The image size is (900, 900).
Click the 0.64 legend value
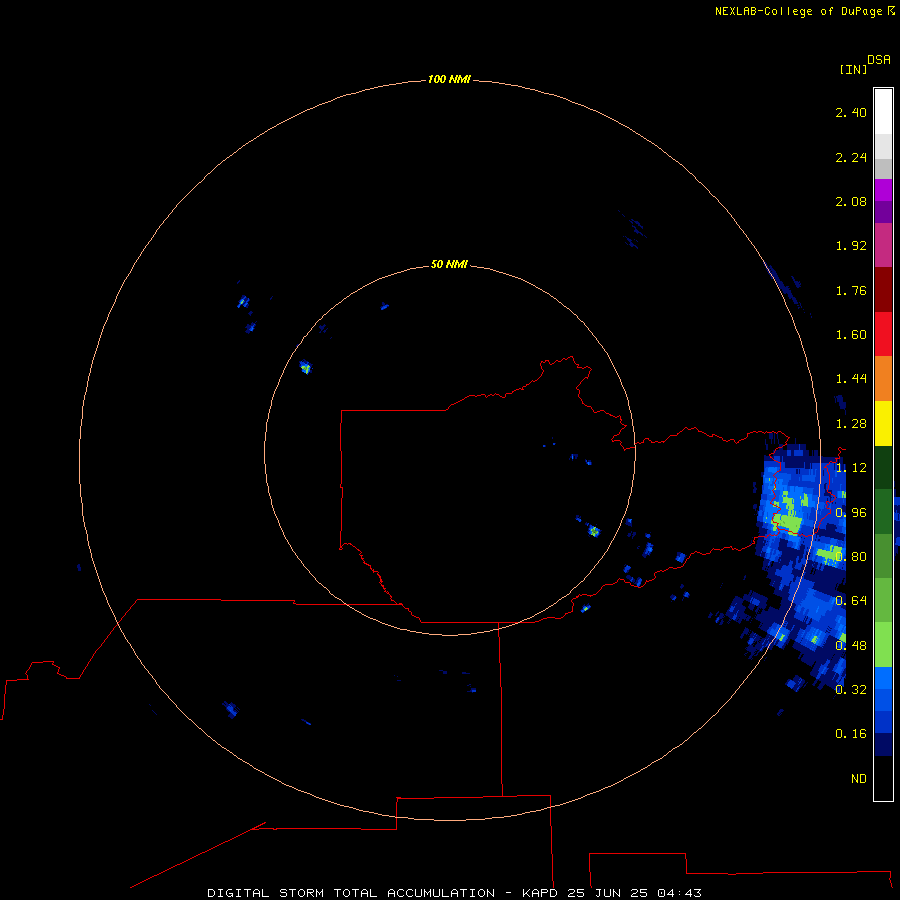click(x=851, y=601)
